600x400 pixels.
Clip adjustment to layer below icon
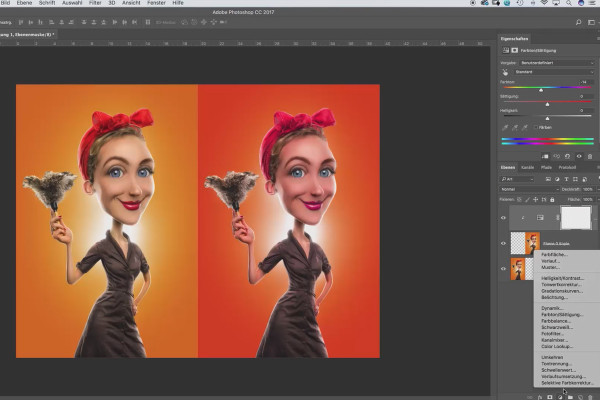click(545, 157)
